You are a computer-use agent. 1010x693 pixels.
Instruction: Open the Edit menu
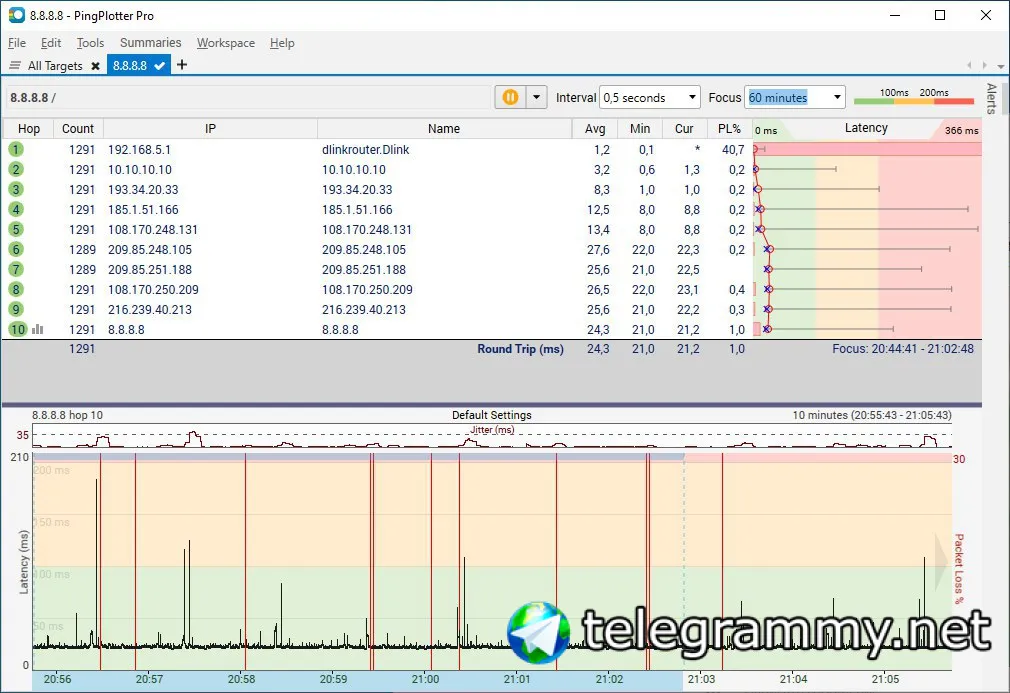(x=50, y=43)
